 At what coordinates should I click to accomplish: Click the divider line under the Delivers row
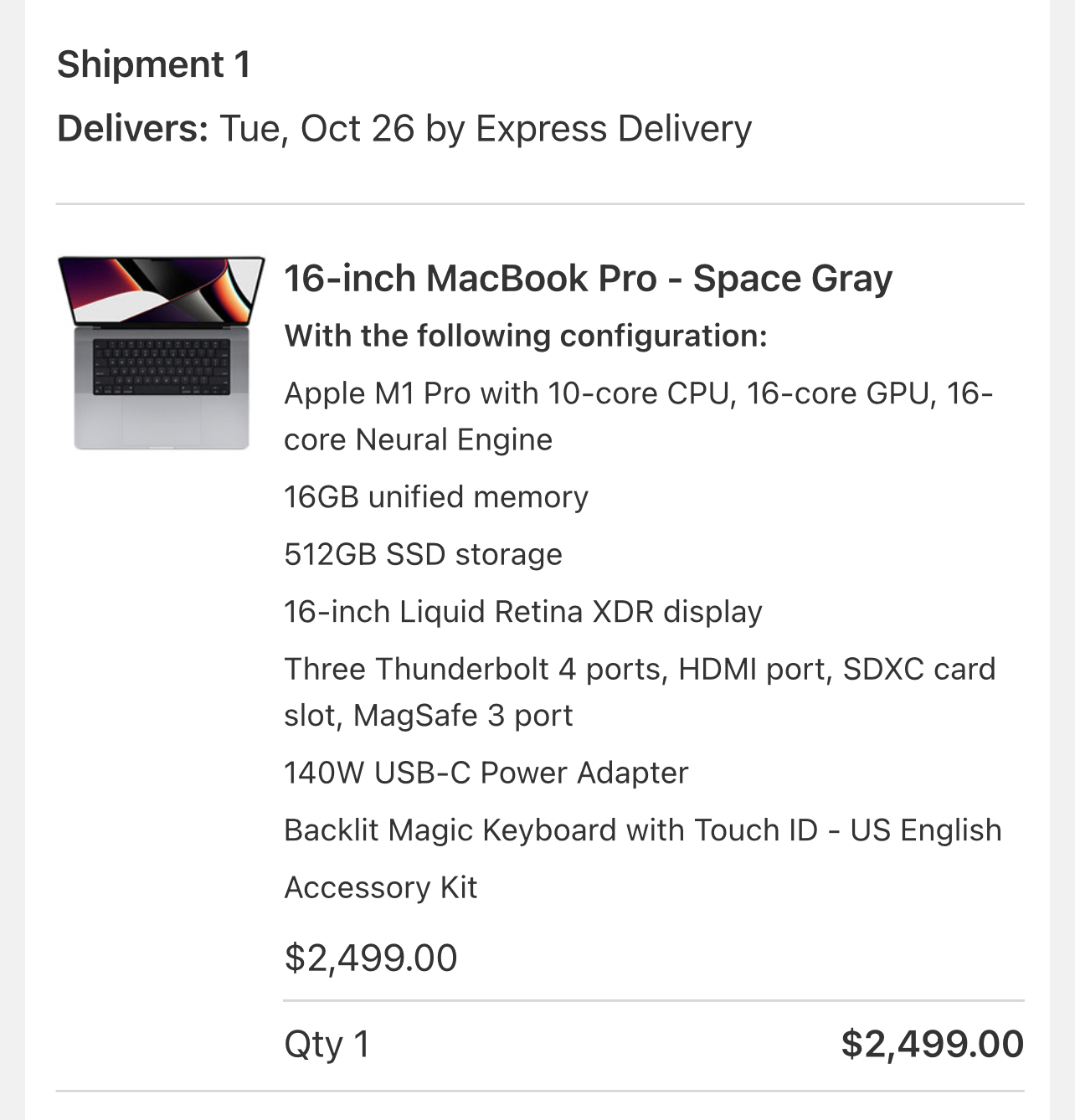[540, 203]
